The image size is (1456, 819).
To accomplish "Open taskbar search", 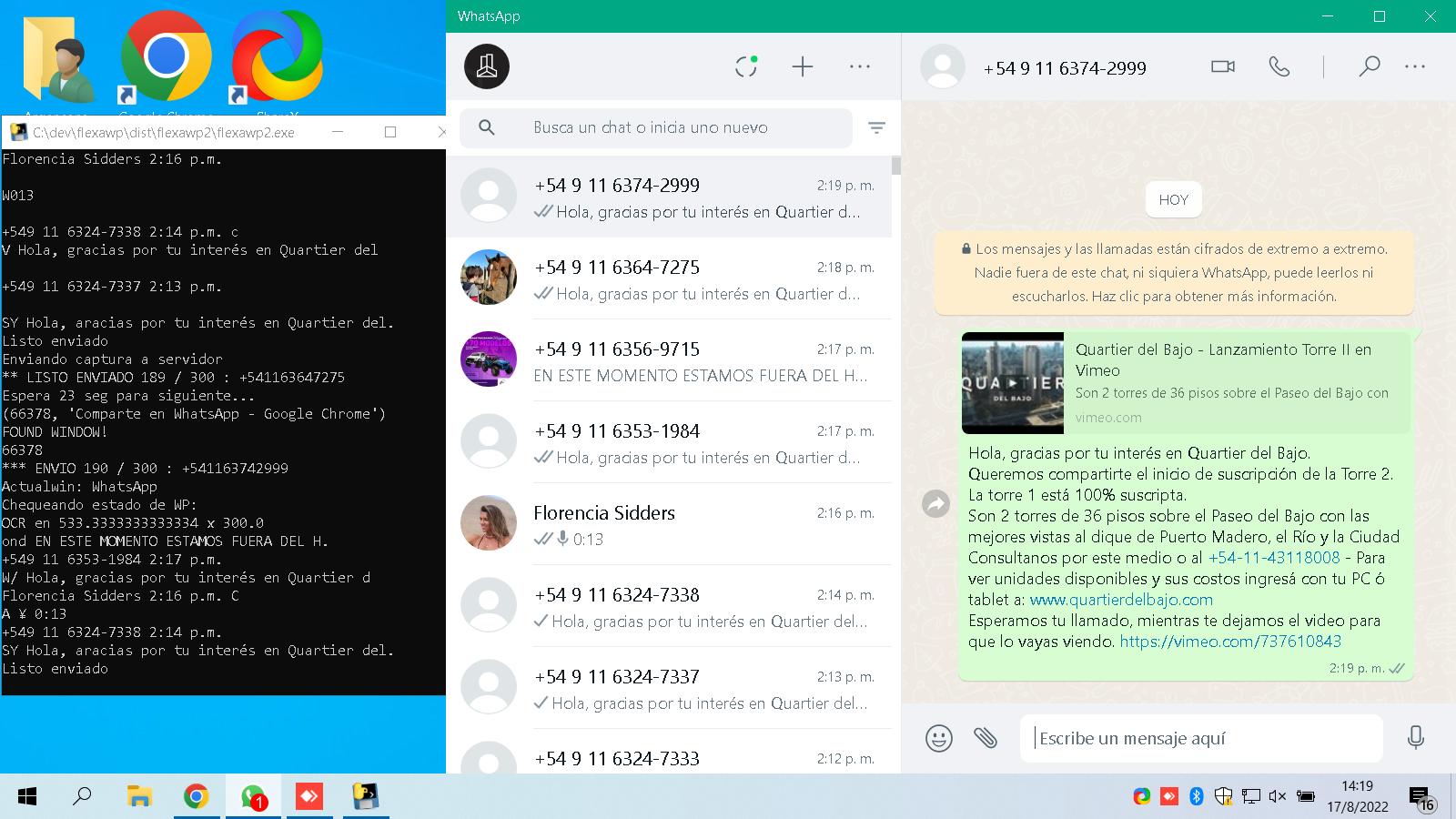I will point(82,797).
